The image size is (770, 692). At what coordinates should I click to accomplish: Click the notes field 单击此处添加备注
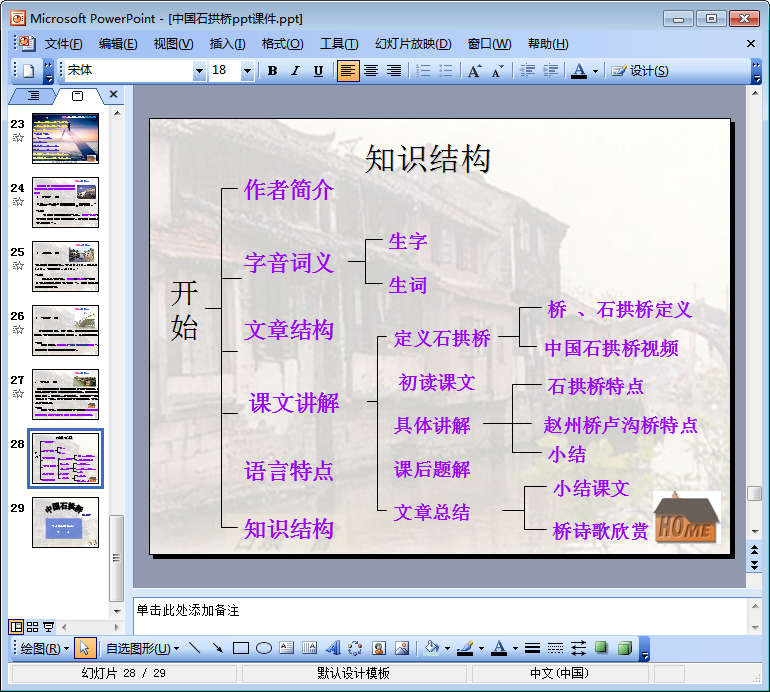[440, 616]
